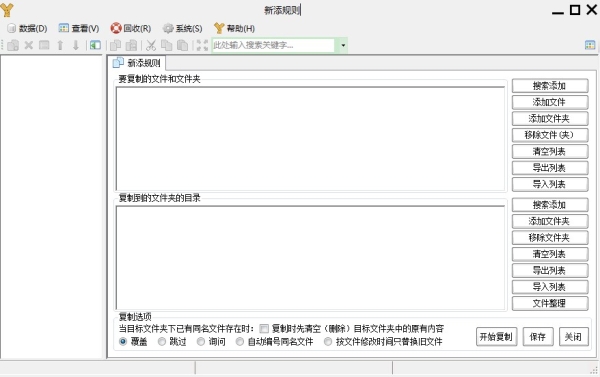Open the 回收(R) menu
Image resolution: width=600 pixels, height=377 pixels.
point(131,28)
